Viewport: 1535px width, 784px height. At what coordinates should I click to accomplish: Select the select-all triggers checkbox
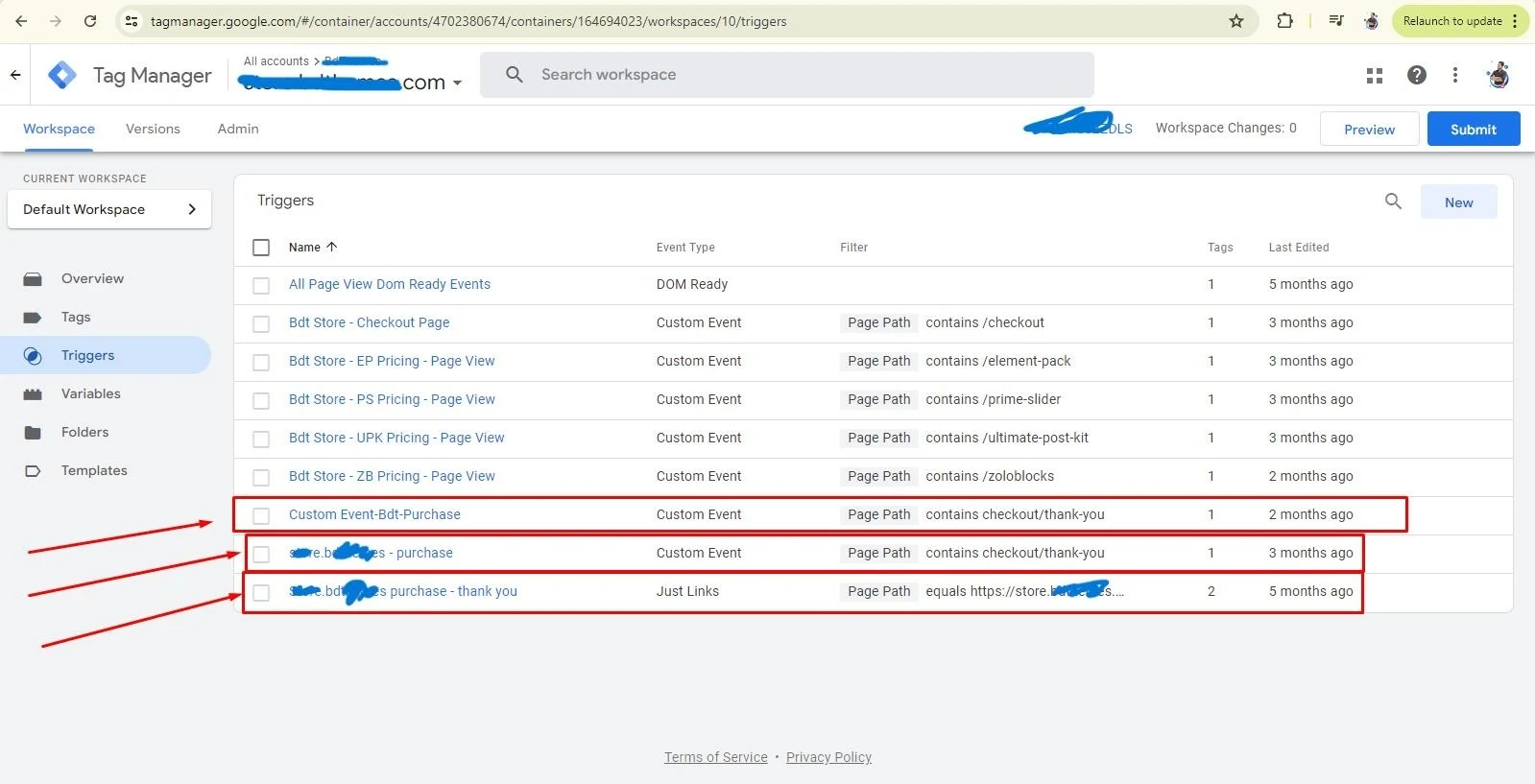pyautogui.click(x=261, y=248)
